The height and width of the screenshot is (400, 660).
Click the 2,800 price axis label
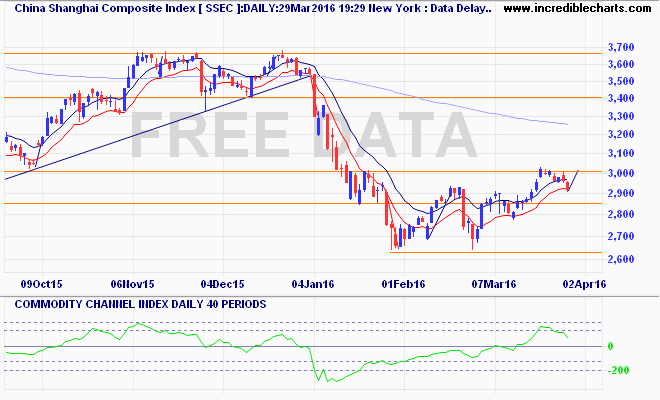(621, 214)
